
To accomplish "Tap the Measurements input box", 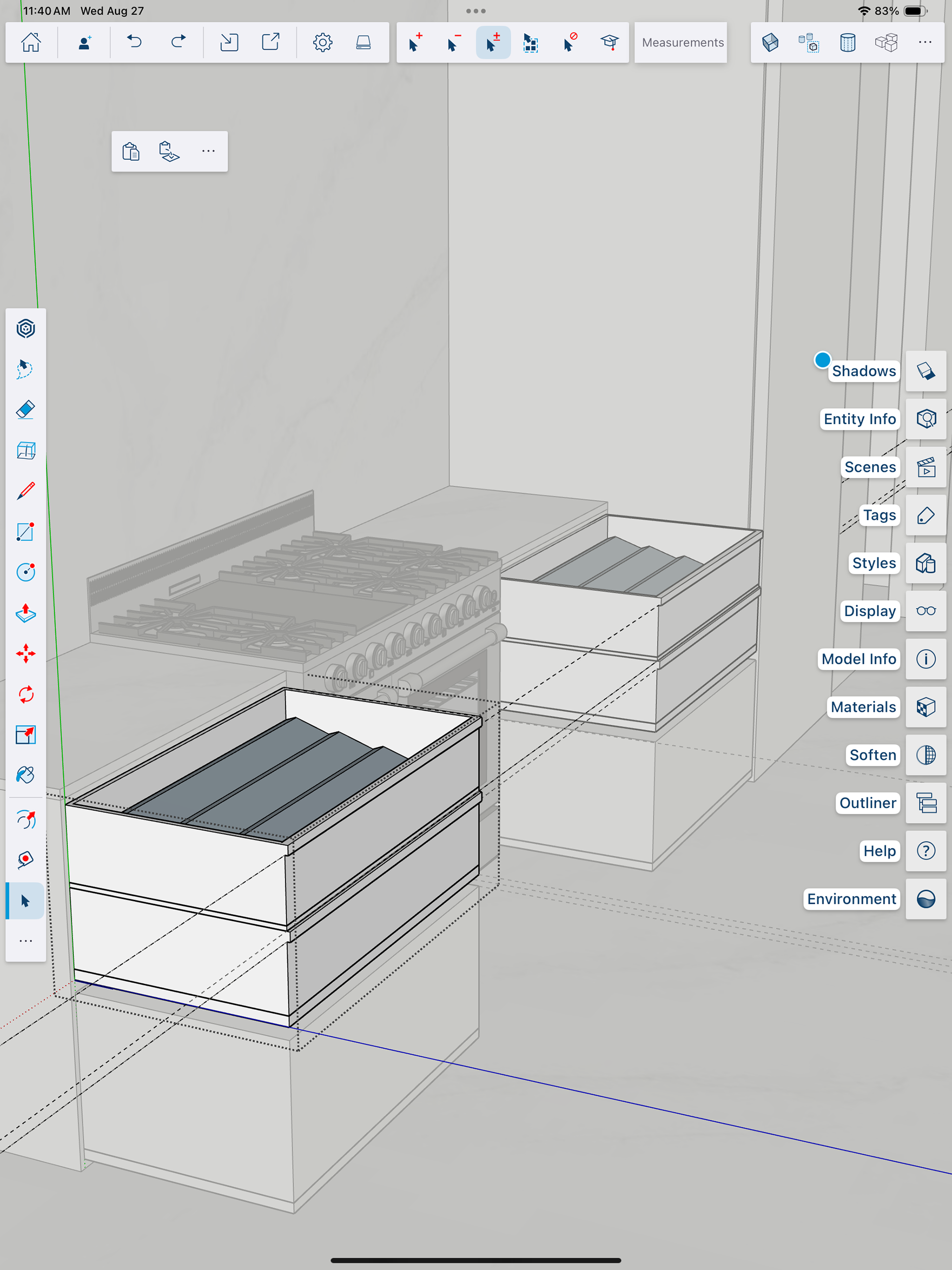I will click(x=682, y=43).
